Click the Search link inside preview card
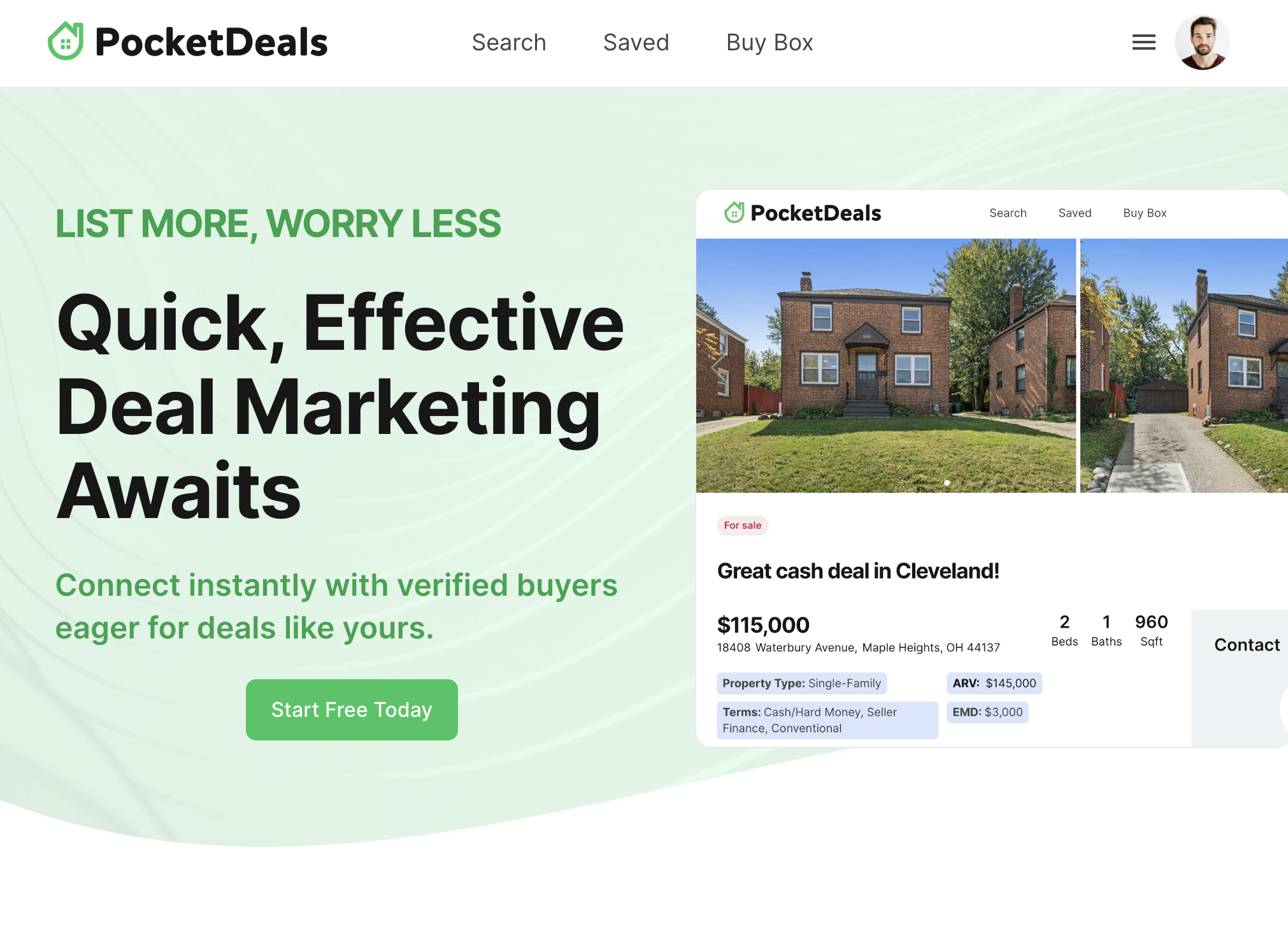Image resolution: width=1288 pixels, height=952 pixels. [1008, 213]
